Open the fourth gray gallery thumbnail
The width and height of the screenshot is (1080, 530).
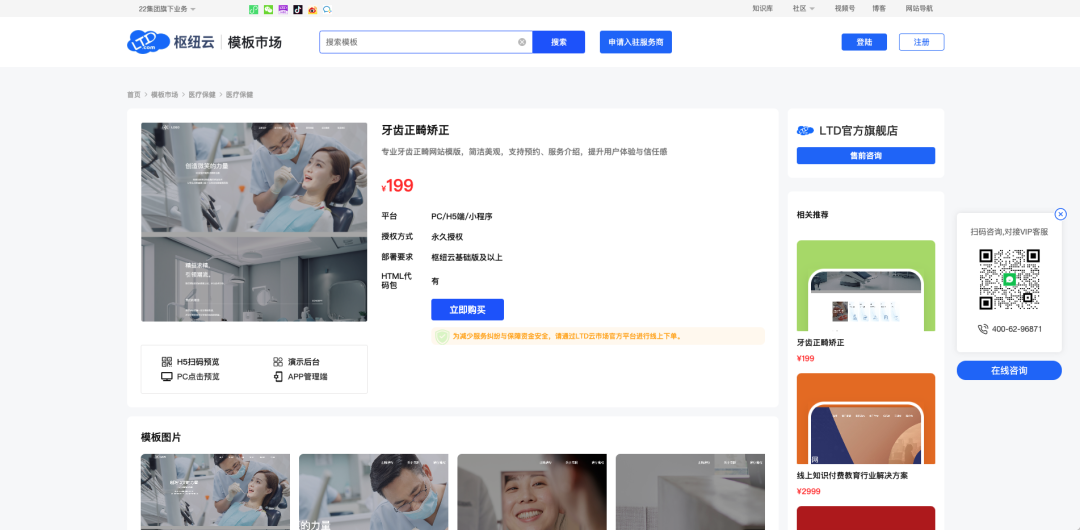click(690, 492)
